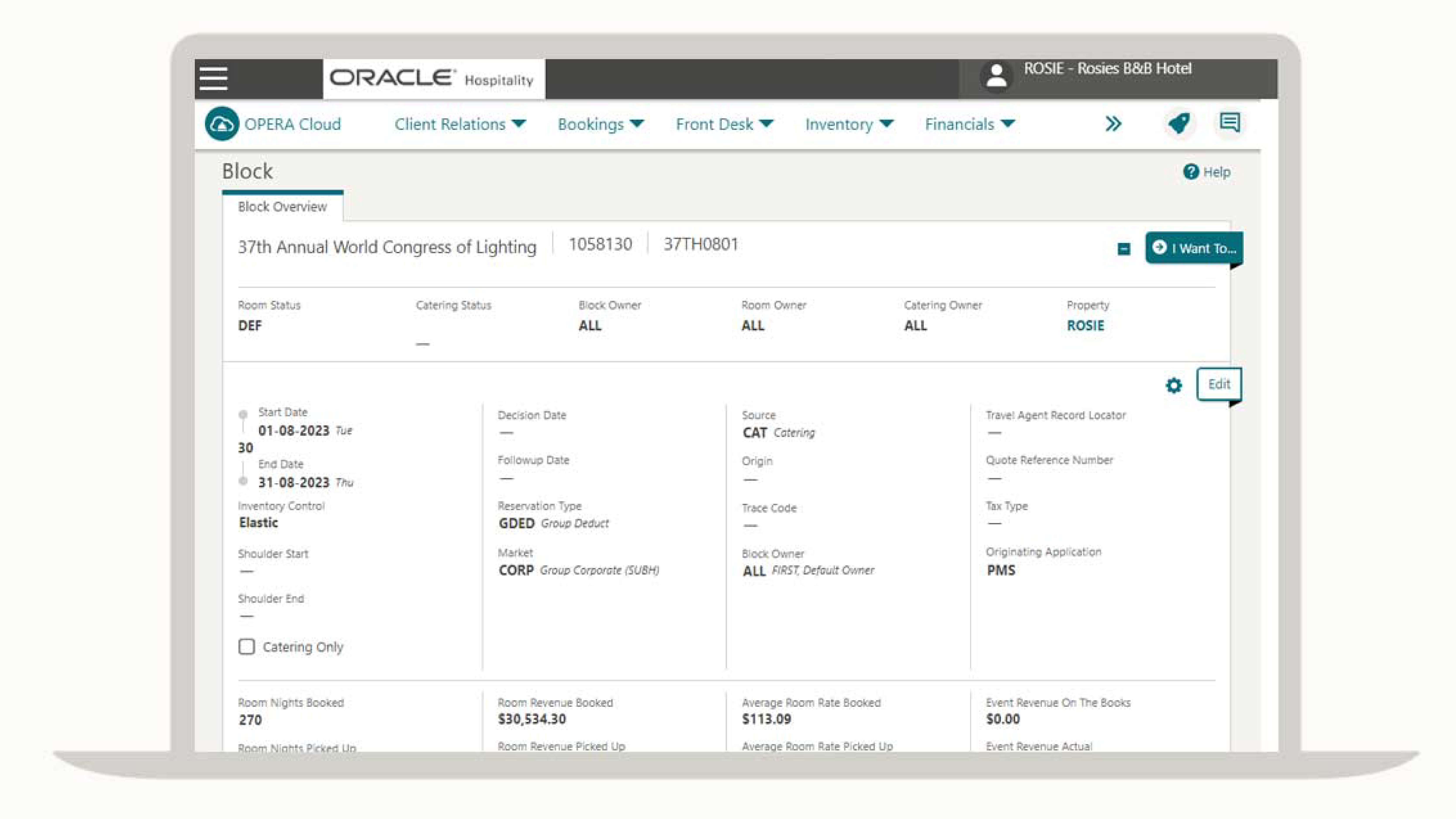The image size is (1456, 819).
Task: Click the Help question mark icon
Action: pos(1191,172)
